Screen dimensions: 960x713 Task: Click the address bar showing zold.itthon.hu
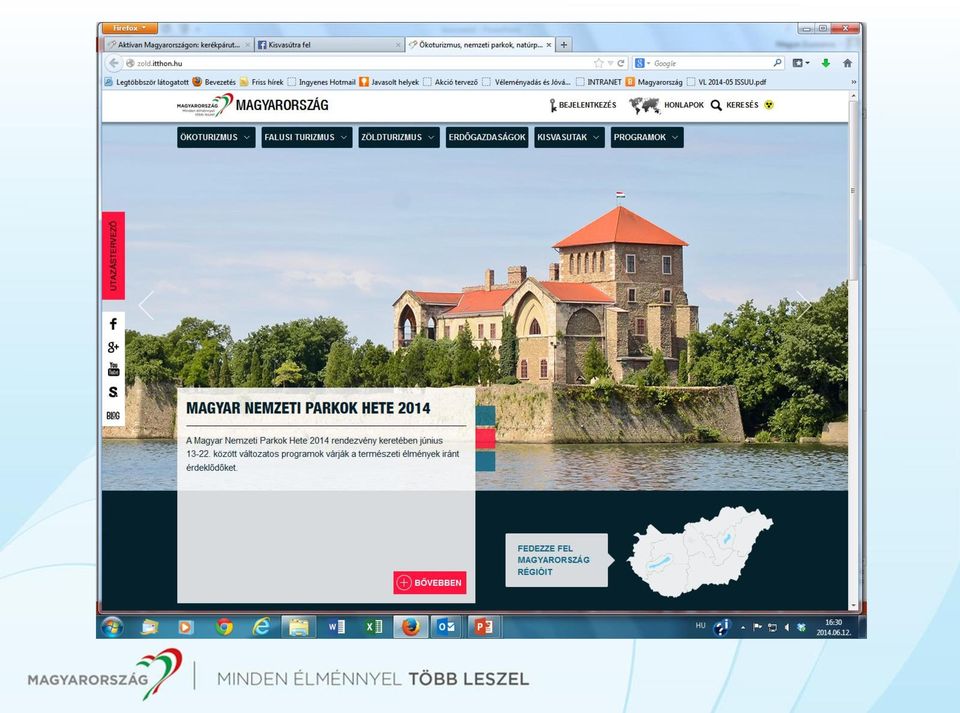tap(358, 63)
